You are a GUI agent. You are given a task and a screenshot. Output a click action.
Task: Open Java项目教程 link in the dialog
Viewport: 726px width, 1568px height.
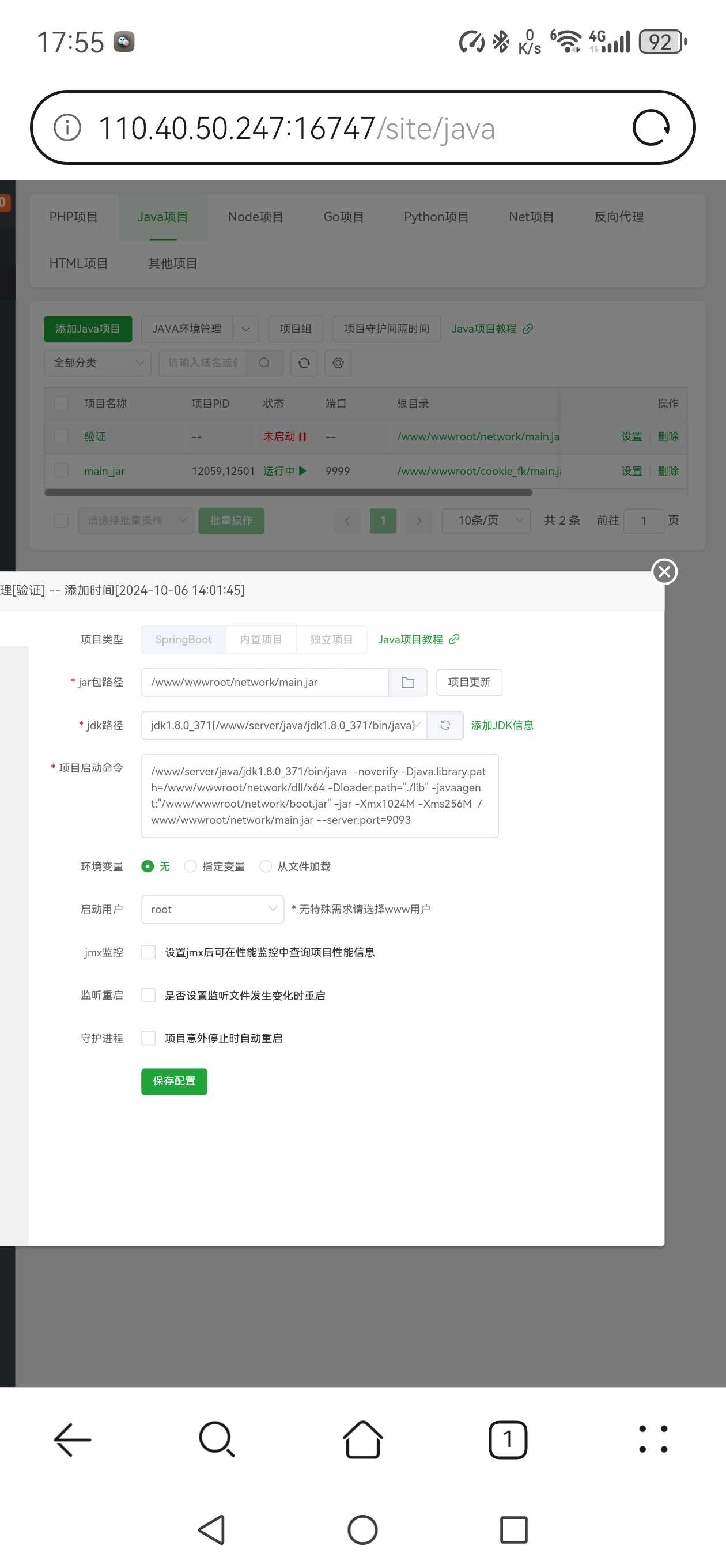point(419,640)
